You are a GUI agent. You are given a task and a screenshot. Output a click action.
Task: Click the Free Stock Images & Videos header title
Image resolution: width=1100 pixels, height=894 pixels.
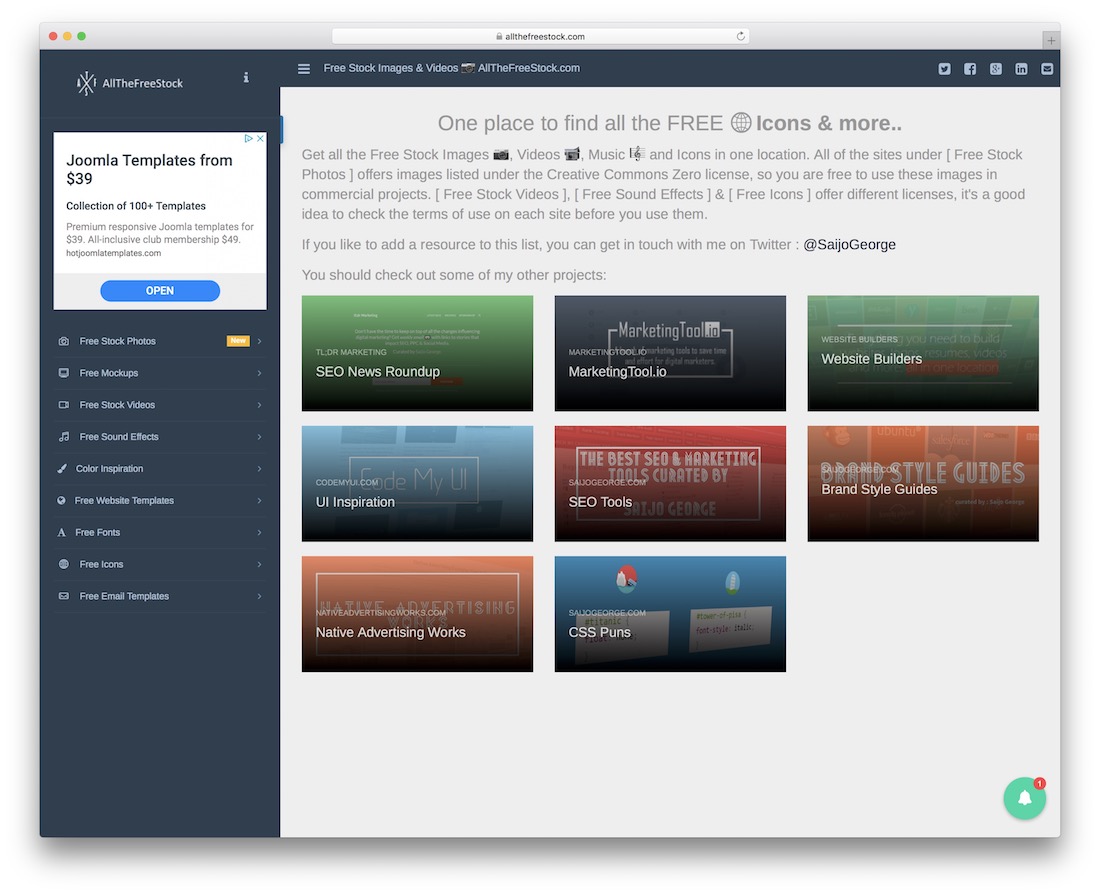pos(451,68)
